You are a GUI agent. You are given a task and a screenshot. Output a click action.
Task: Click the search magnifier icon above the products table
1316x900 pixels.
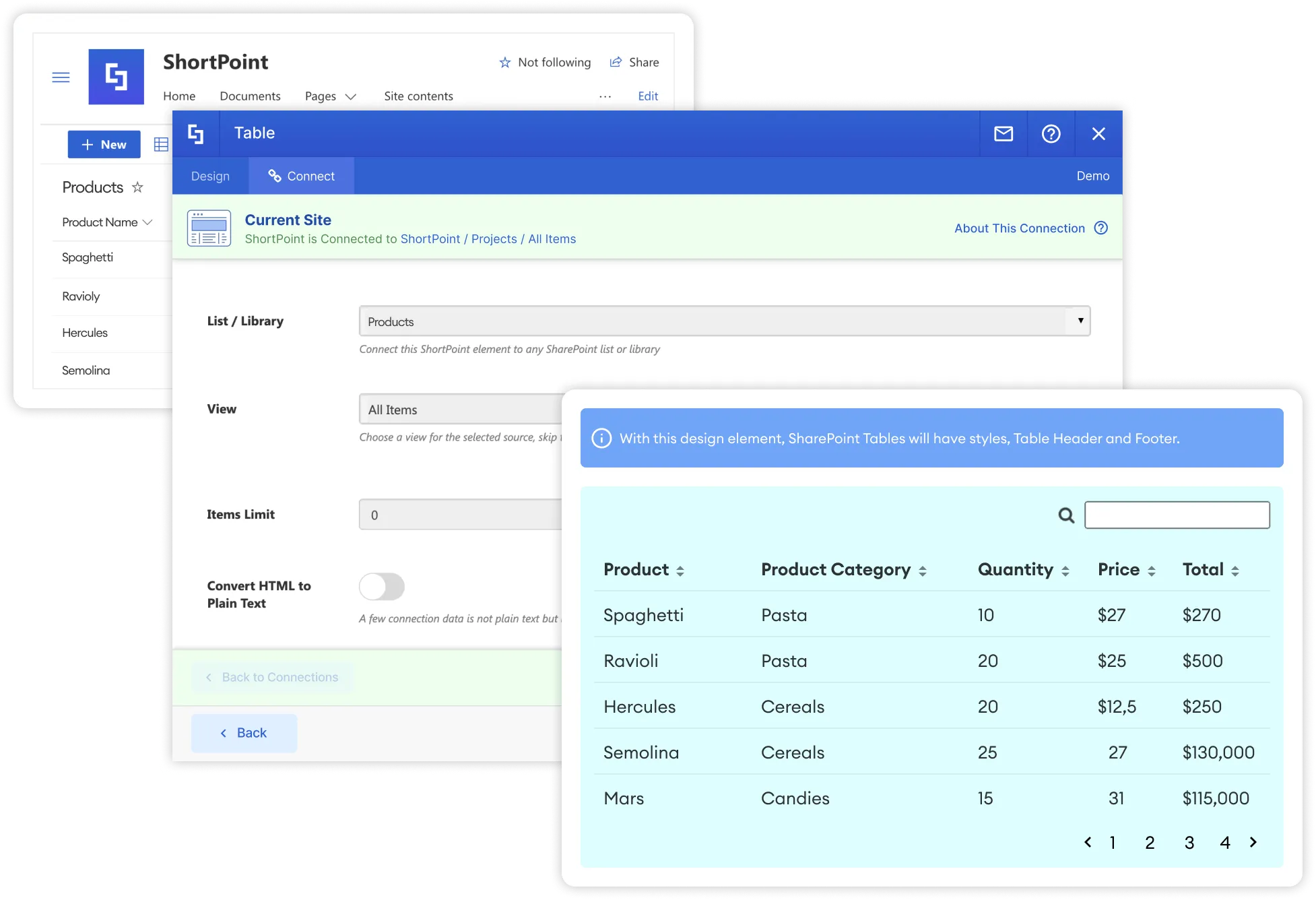pos(1065,515)
